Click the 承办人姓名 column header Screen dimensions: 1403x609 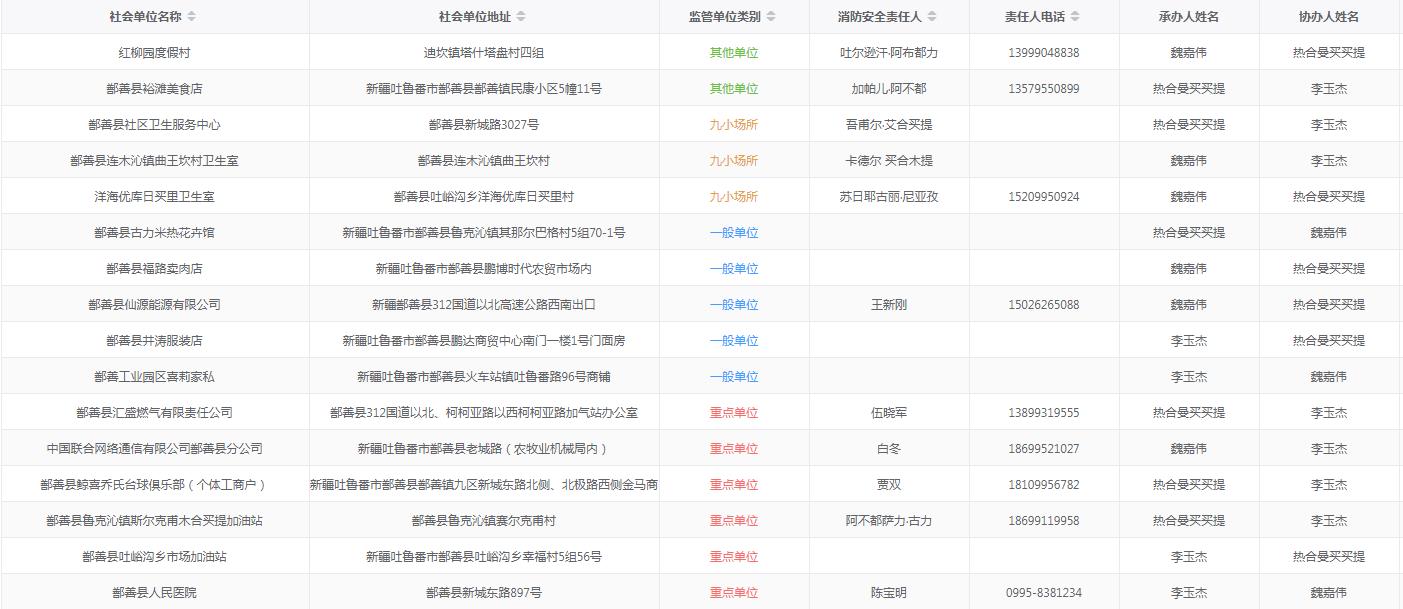(1188, 17)
